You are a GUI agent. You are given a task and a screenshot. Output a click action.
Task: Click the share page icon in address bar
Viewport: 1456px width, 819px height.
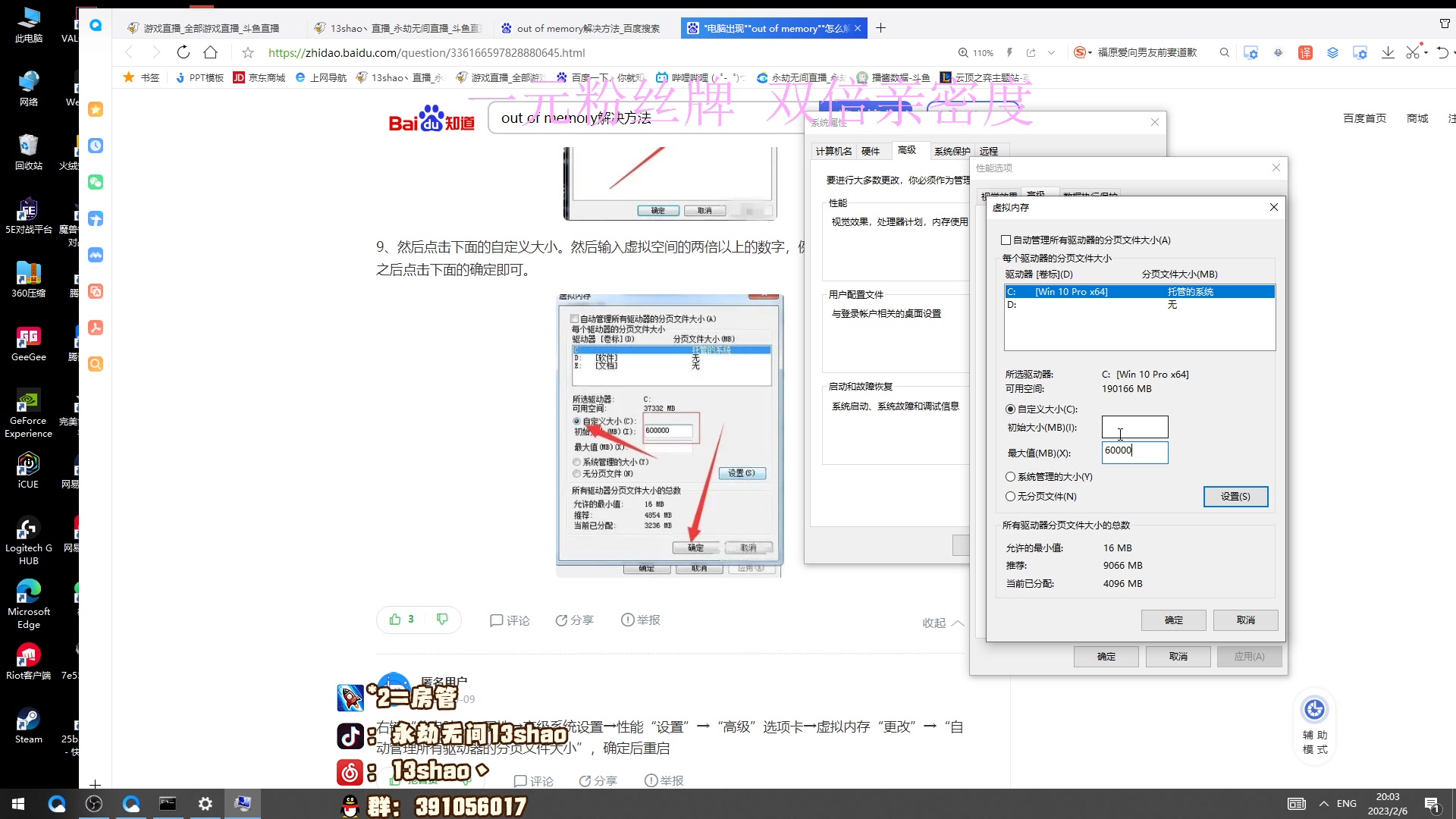pyautogui.click(x=1031, y=52)
